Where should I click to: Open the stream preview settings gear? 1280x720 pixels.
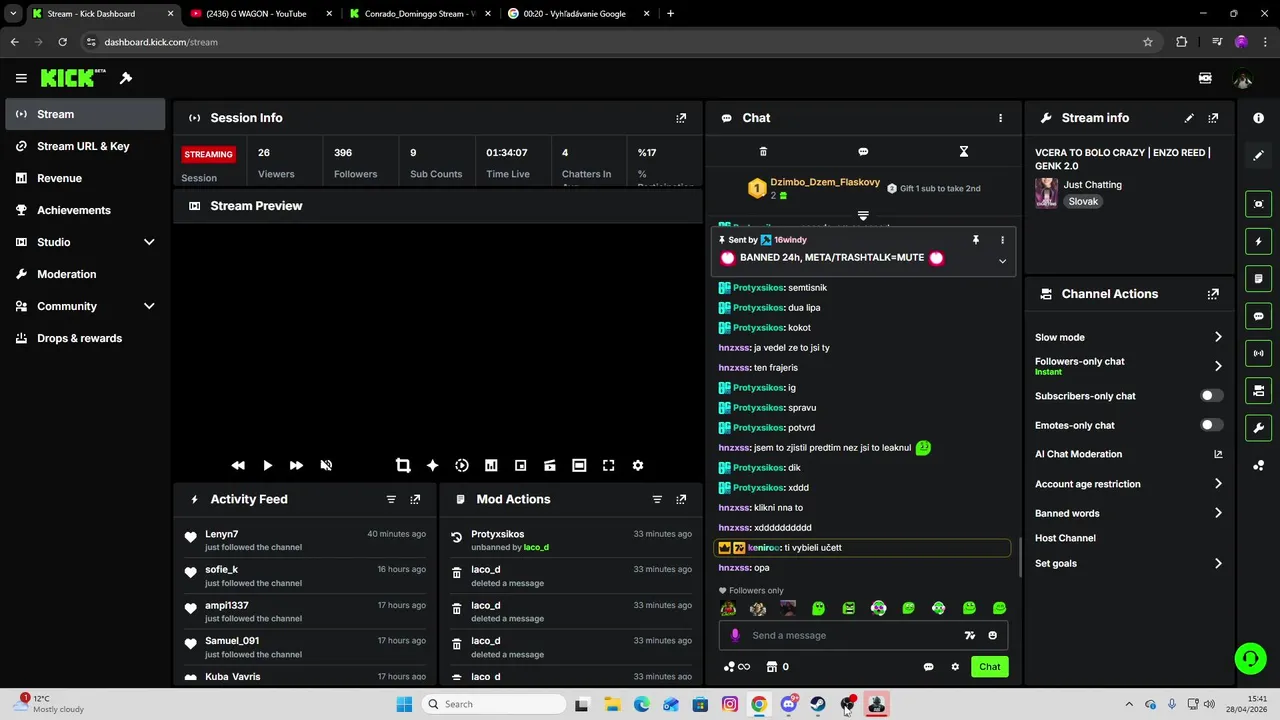point(638,465)
